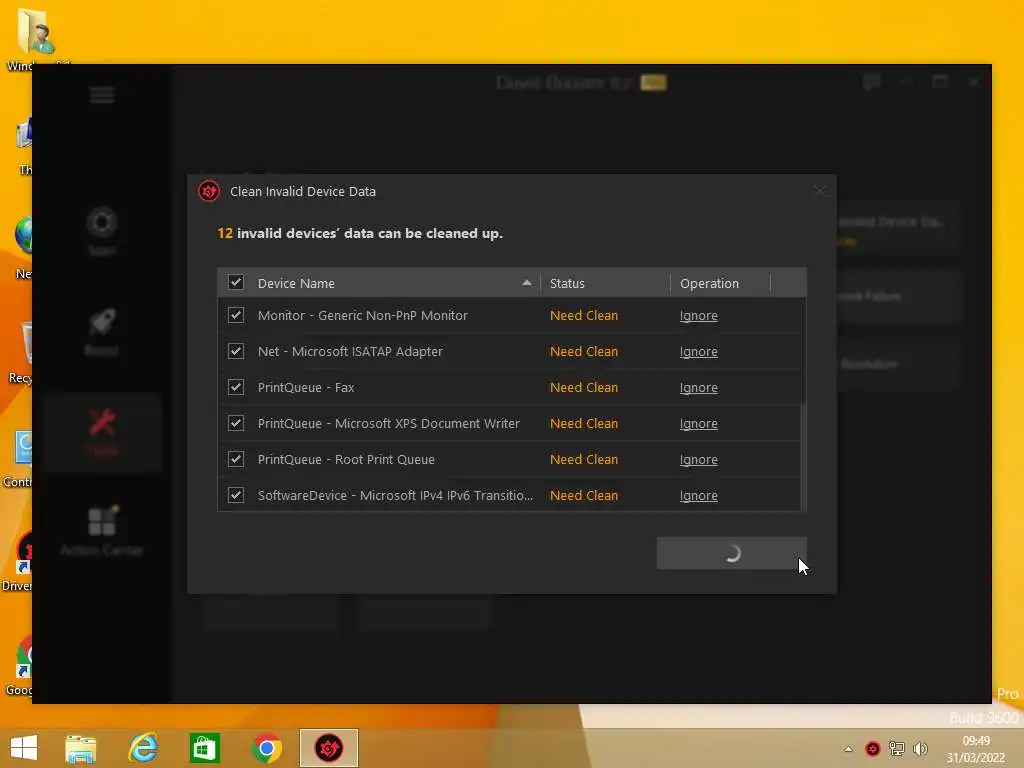Image resolution: width=1024 pixels, height=768 pixels.
Task: Ignore the Microsoft ISATAP Adapter entry
Action: pos(698,351)
